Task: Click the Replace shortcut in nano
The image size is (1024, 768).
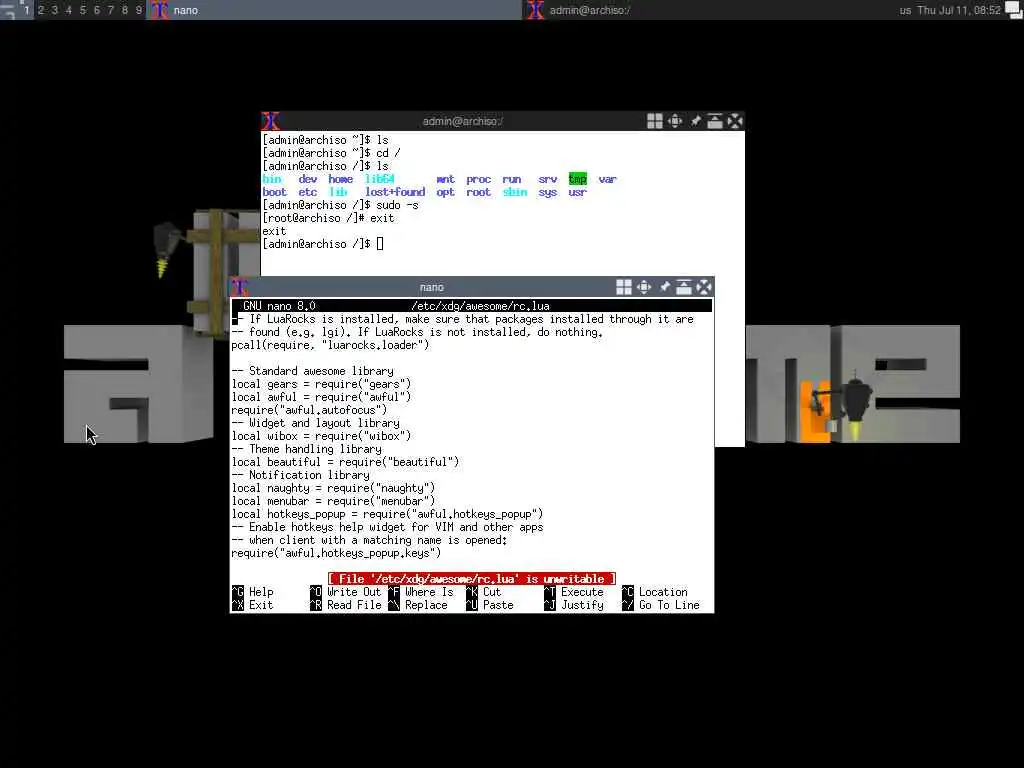Action: (x=419, y=605)
